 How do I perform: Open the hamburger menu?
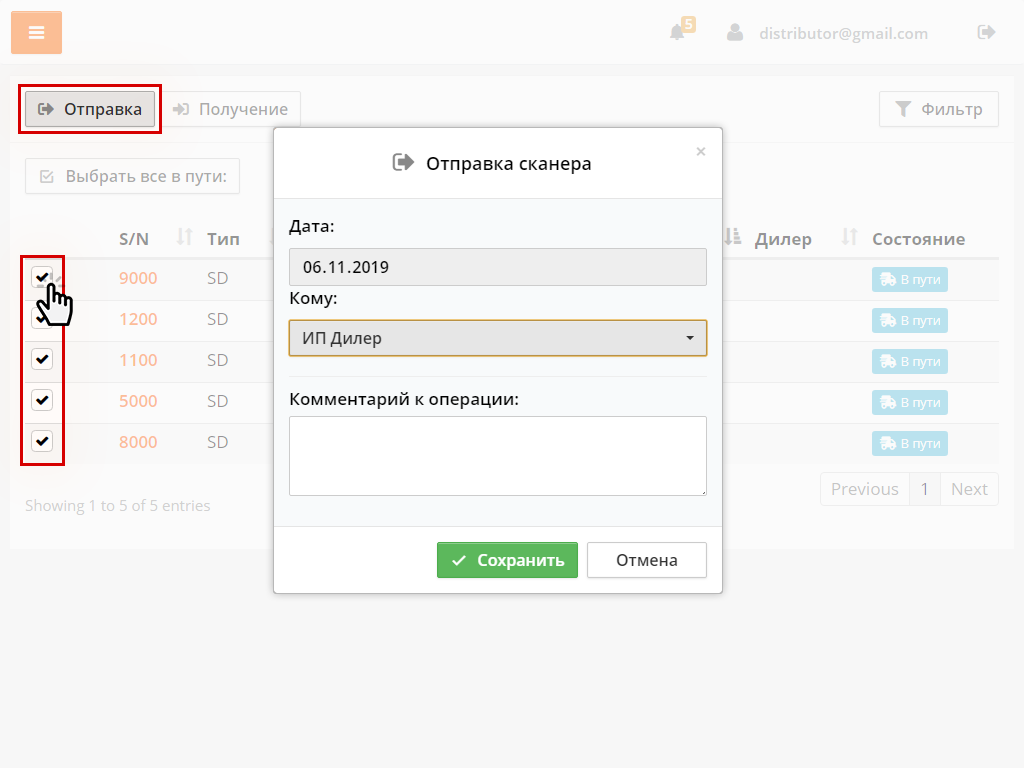[x=36, y=33]
